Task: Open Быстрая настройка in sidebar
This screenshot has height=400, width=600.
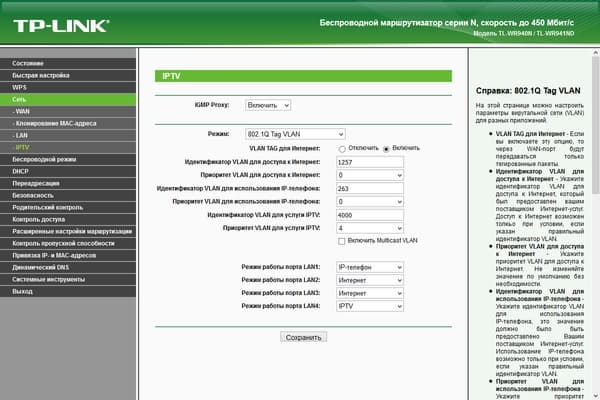Action: [x=68, y=75]
